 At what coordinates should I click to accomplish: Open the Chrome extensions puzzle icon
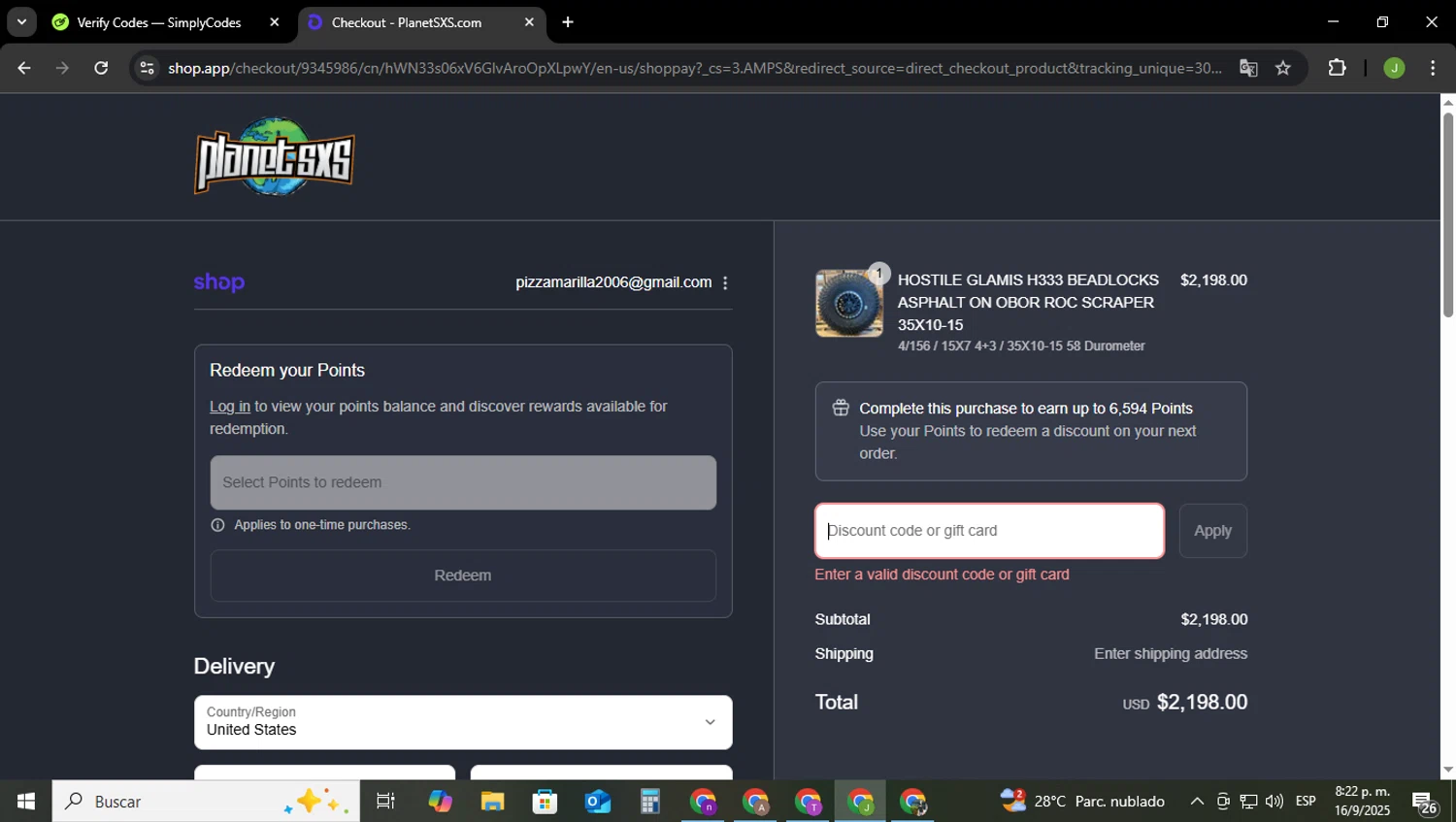click(1337, 68)
